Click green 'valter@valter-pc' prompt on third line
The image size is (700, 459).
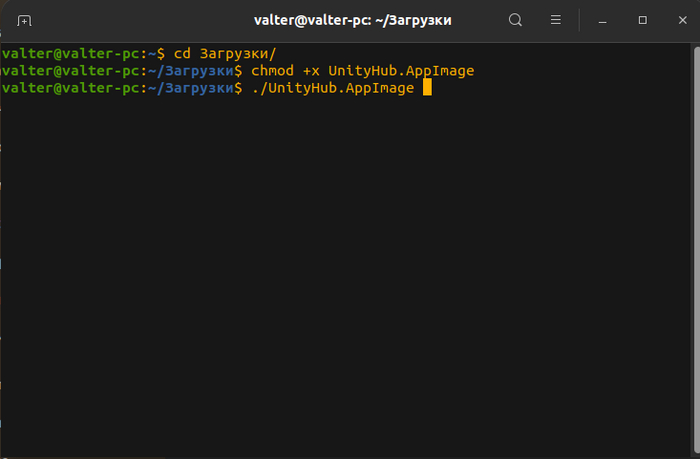pyautogui.click(x=68, y=88)
